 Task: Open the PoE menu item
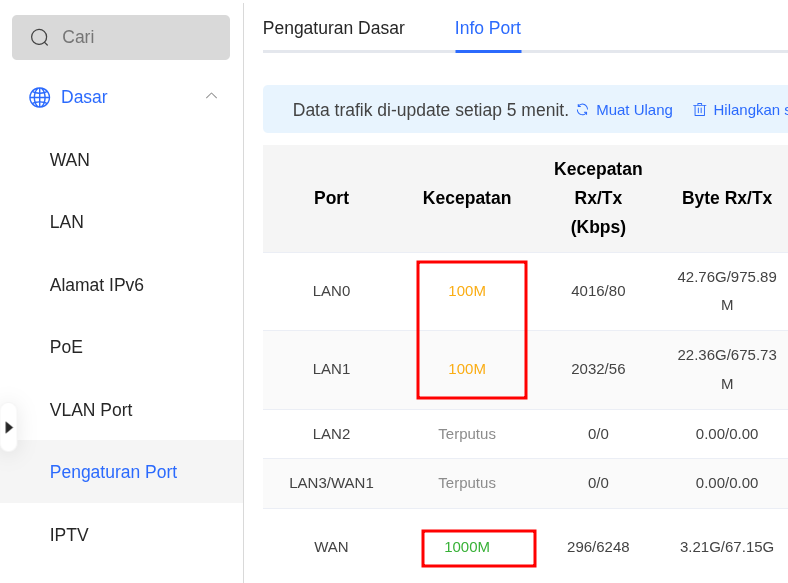pos(66,347)
